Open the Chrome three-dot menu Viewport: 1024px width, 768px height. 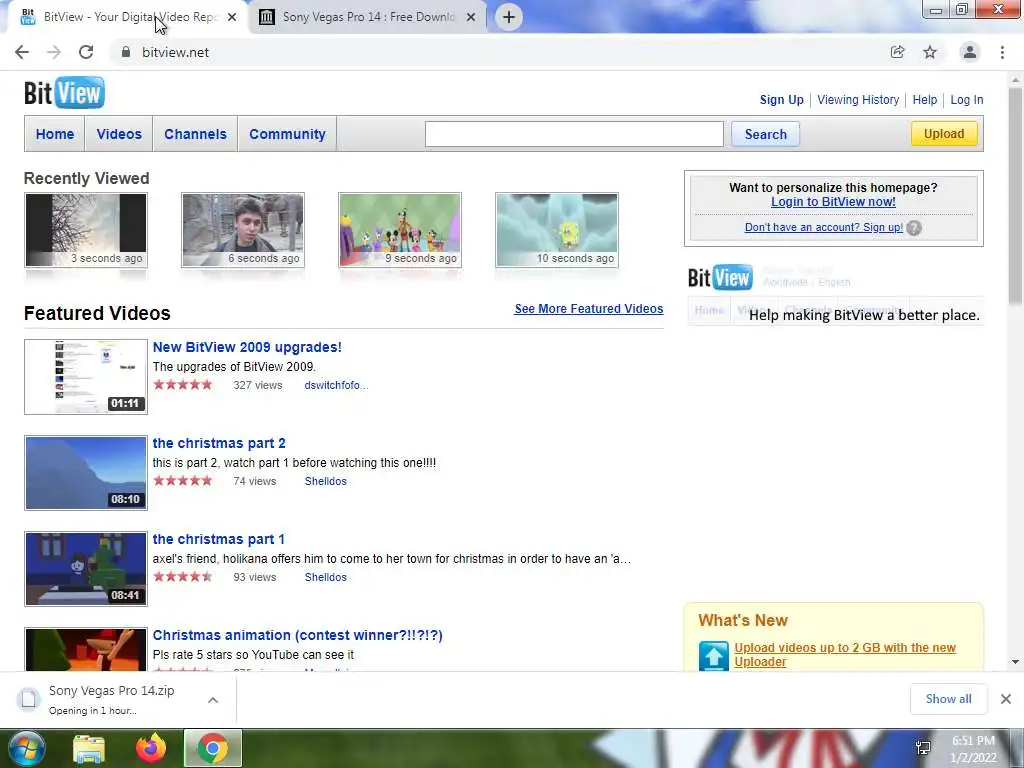(x=1002, y=52)
